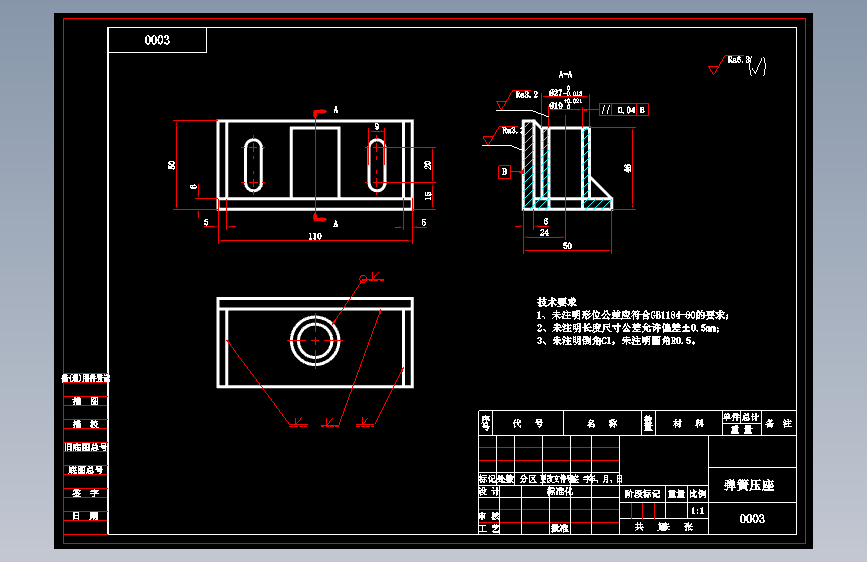867x562 pixels.
Task: Select the "9" slot width dimension
Action: click(377, 126)
